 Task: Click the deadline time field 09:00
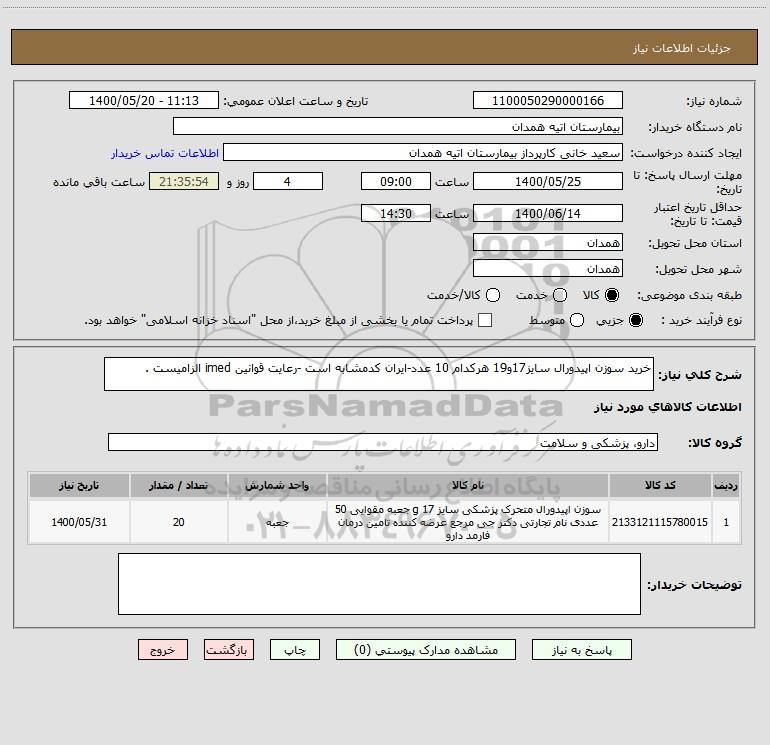pyautogui.click(x=396, y=181)
